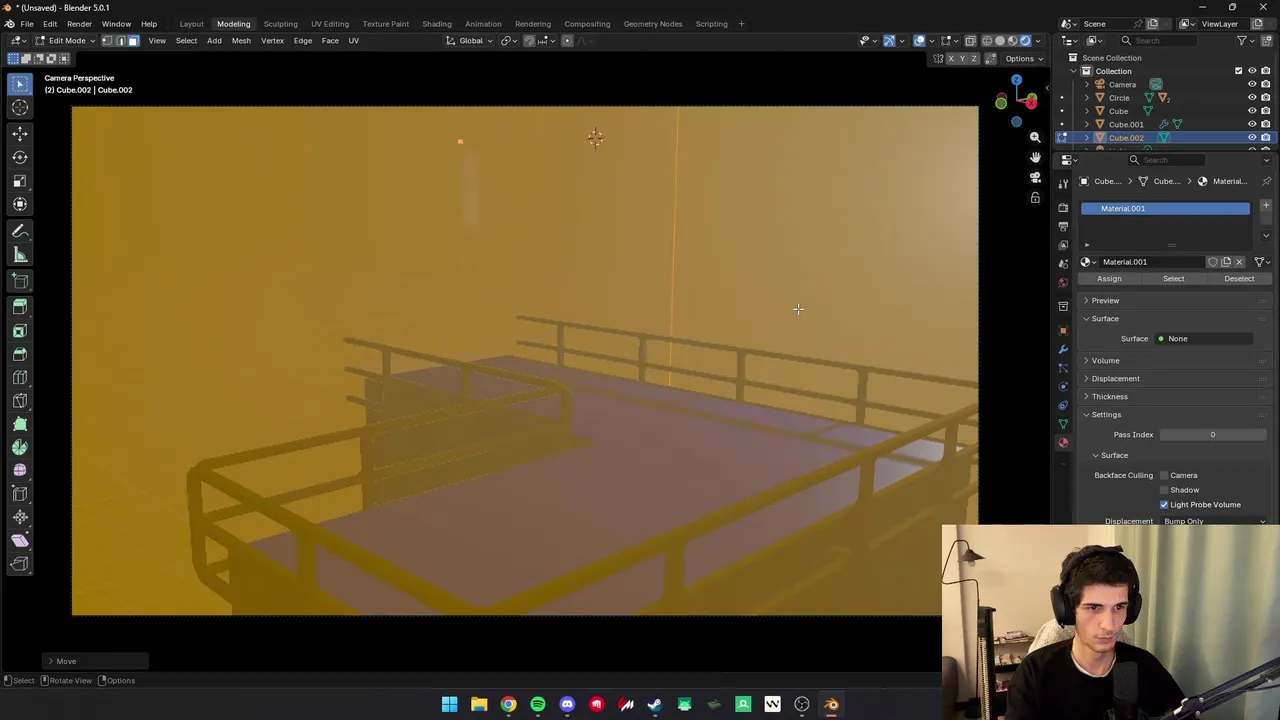
Task: Select the Shear tool
Action: [20, 541]
